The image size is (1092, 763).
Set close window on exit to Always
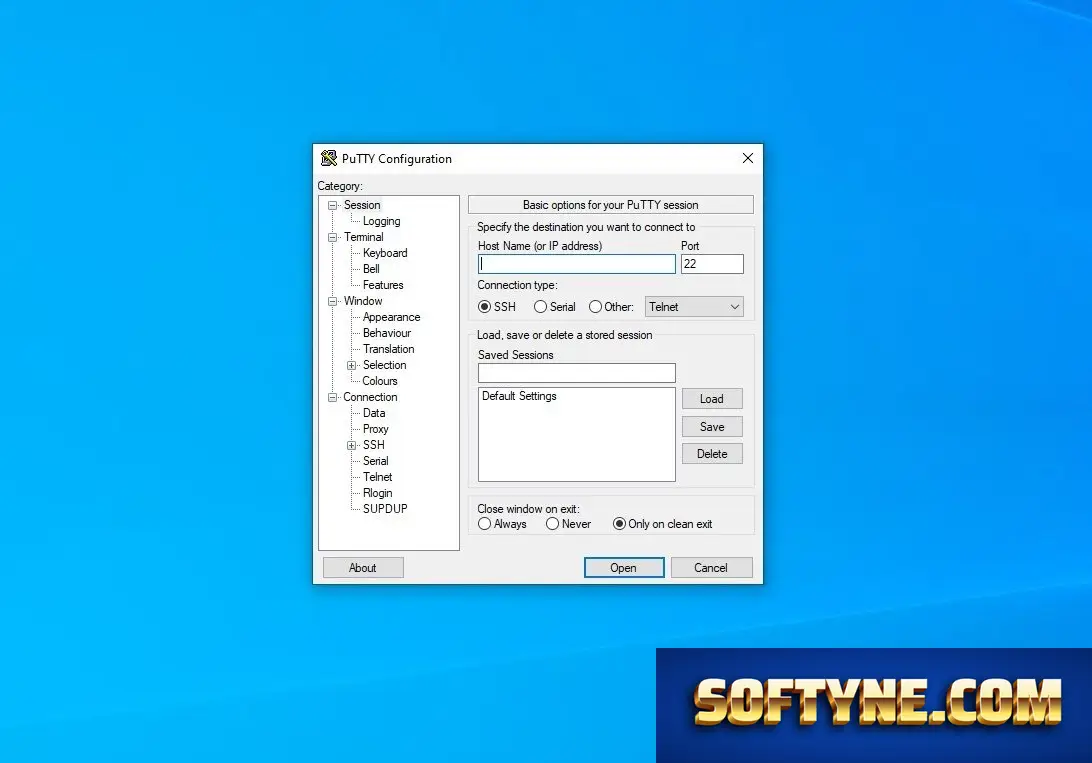click(x=484, y=524)
